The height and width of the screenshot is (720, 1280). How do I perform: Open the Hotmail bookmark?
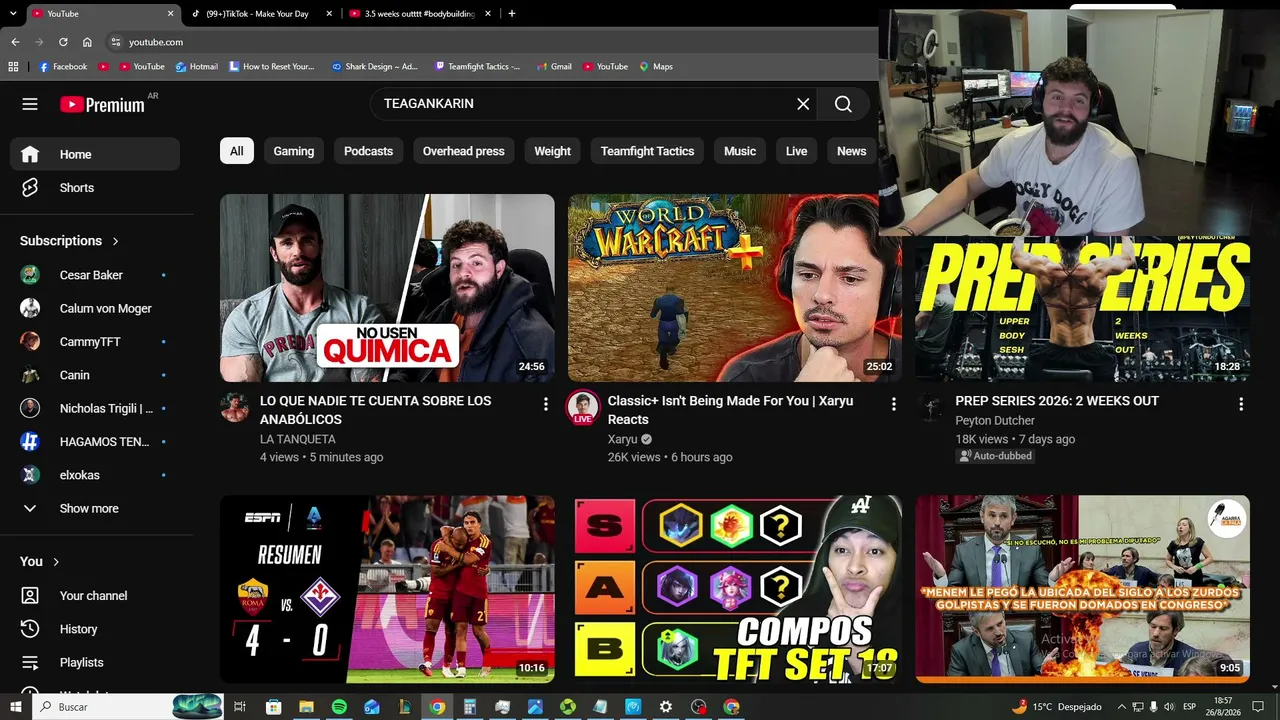pyautogui.click(x=196, y=67)
